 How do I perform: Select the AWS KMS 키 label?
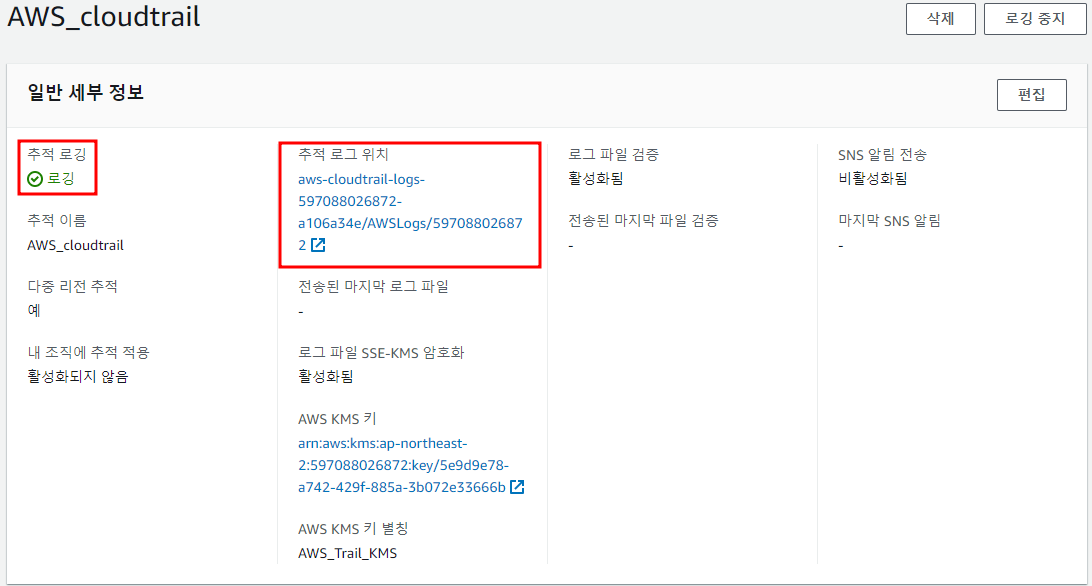coord(337,419)
